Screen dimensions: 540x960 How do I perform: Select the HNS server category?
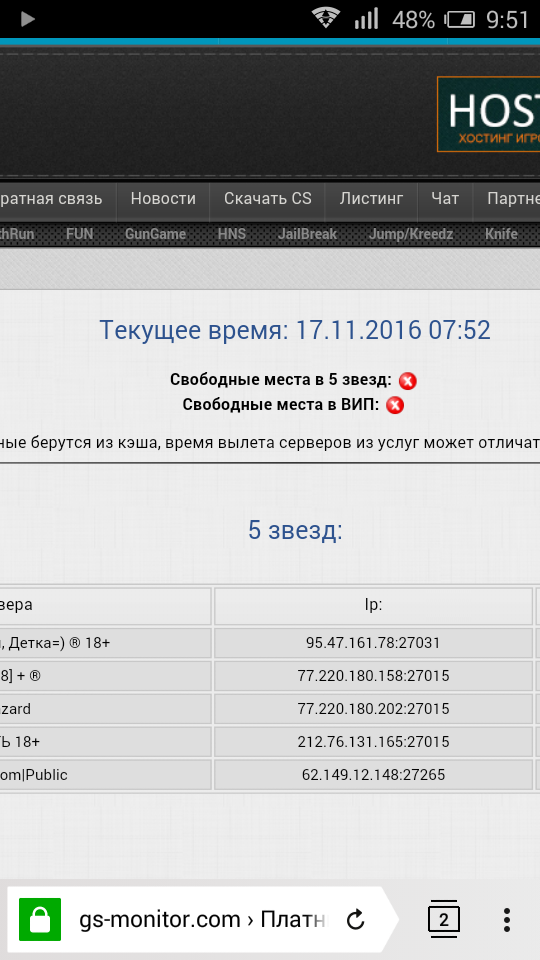[x=232, y=234]
